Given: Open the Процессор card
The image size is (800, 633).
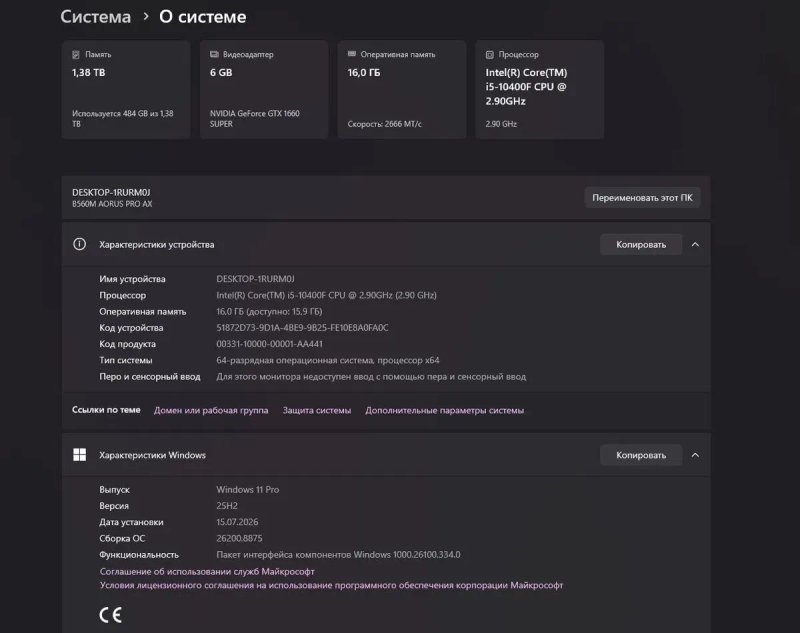Looking at the screenshot, I should pos(540,90).
